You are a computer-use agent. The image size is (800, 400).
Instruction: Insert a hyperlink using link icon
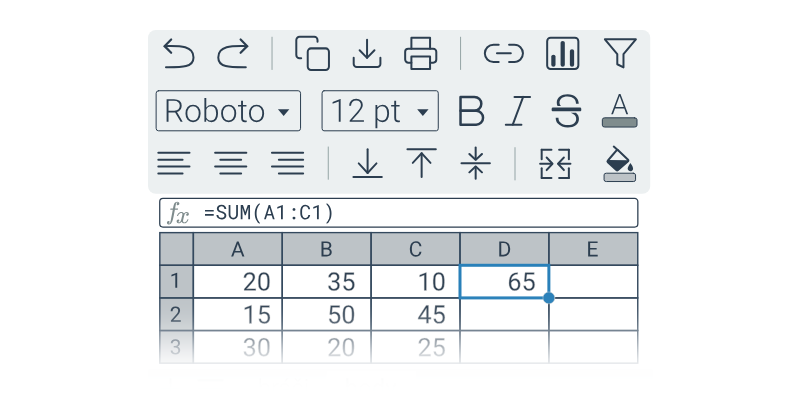504,54
